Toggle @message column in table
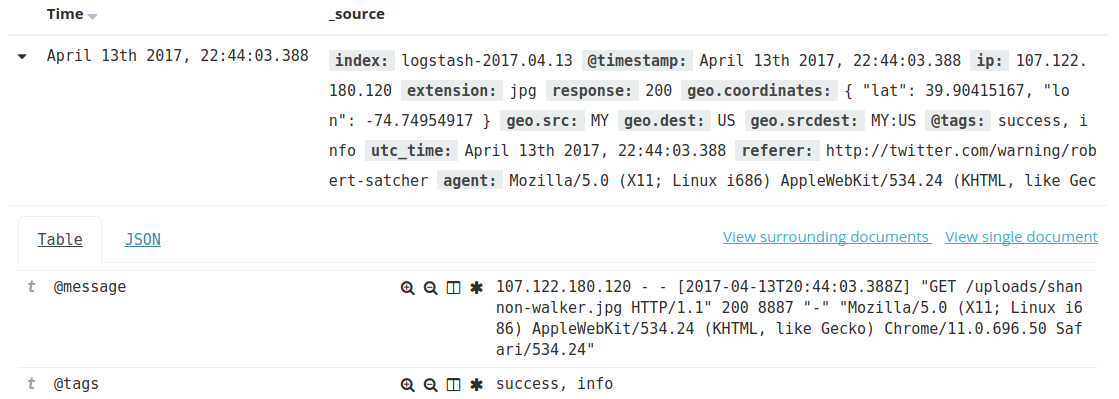 pyautogui.click(x=453, y=288)
